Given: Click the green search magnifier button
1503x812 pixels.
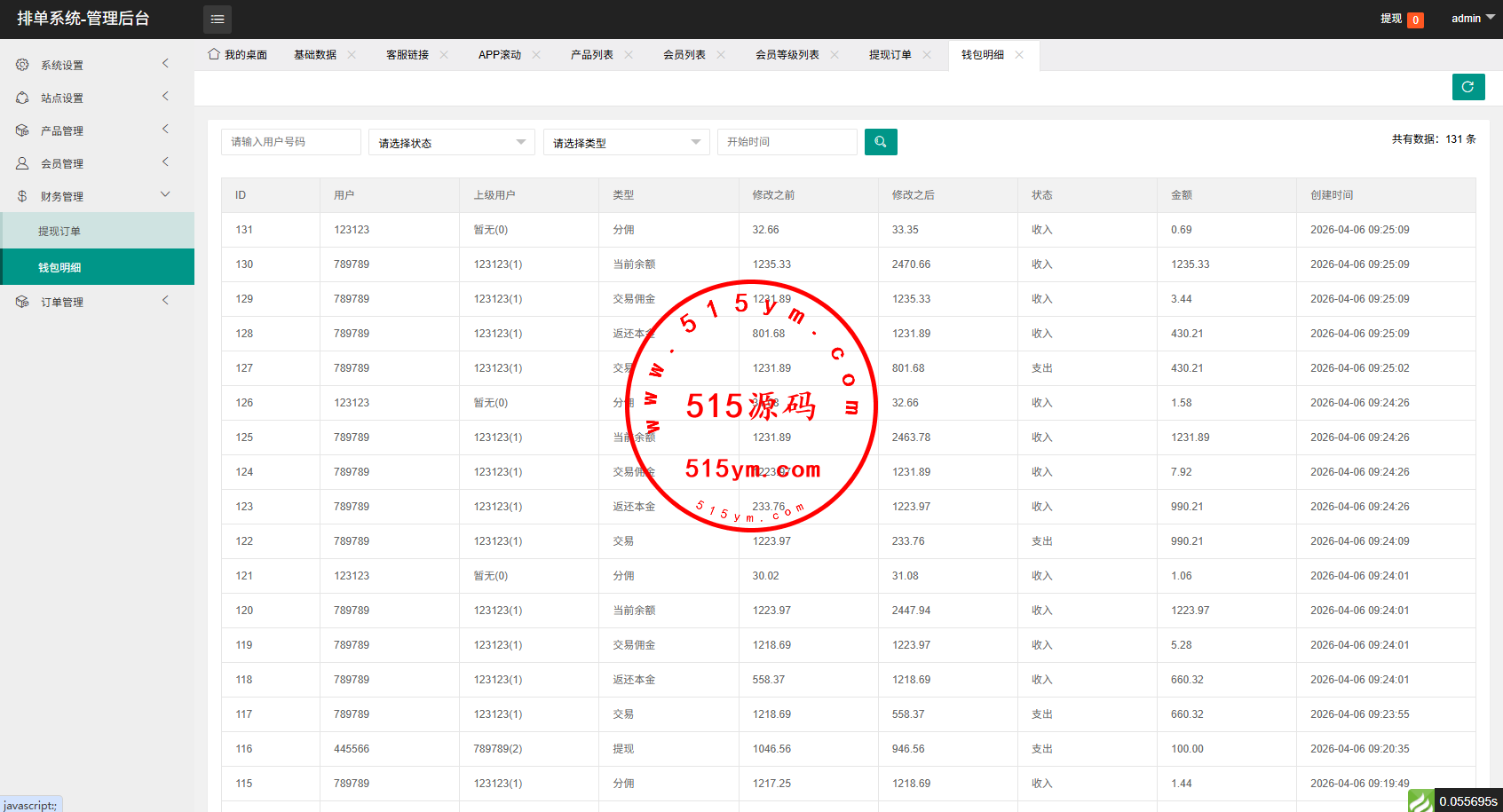Looking at the screenshot, I should pyautogui.click(x=881, y=142).
